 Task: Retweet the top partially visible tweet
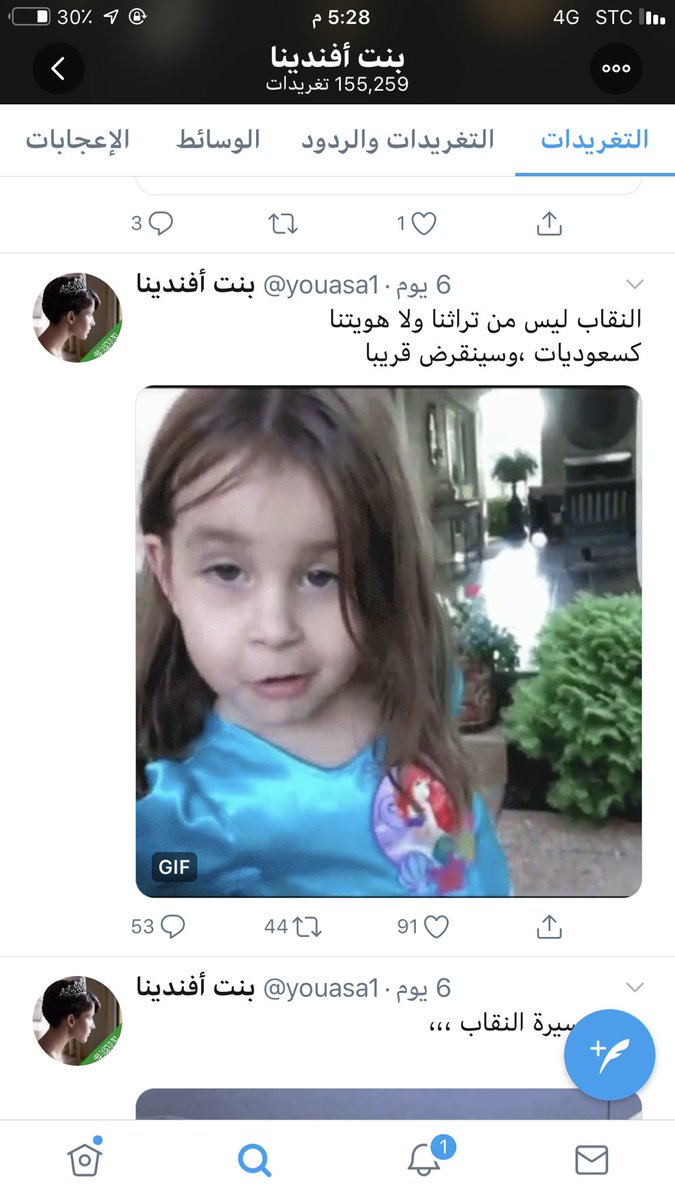click(284, 224)
